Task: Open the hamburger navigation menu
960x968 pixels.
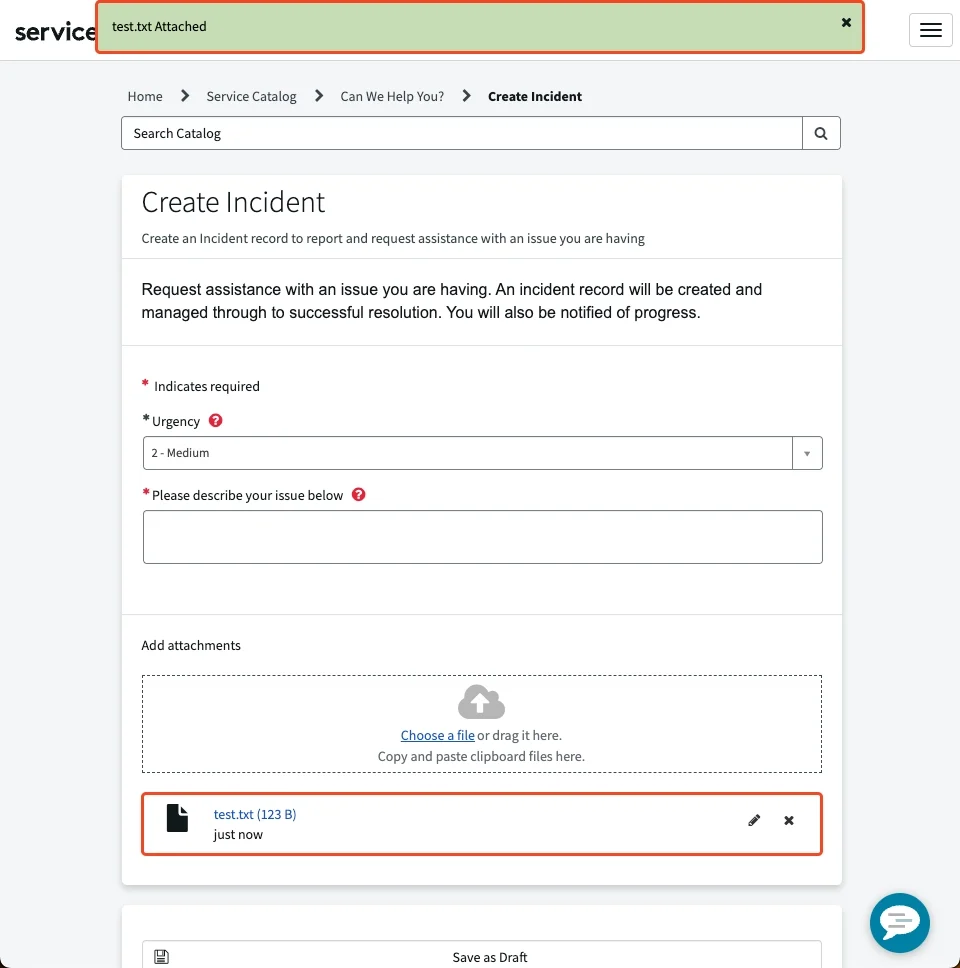Action: (930, 30)
